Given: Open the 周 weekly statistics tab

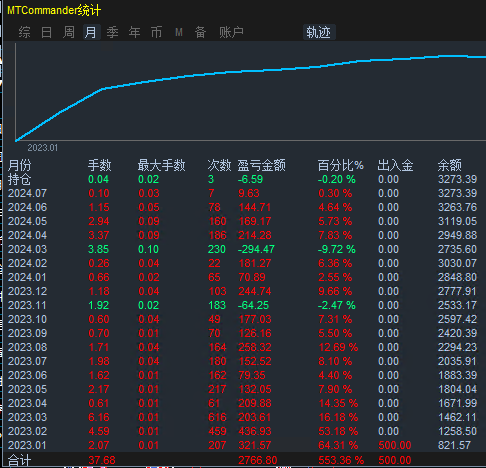Looking at the screenshot, I should [x=69, y=32].
